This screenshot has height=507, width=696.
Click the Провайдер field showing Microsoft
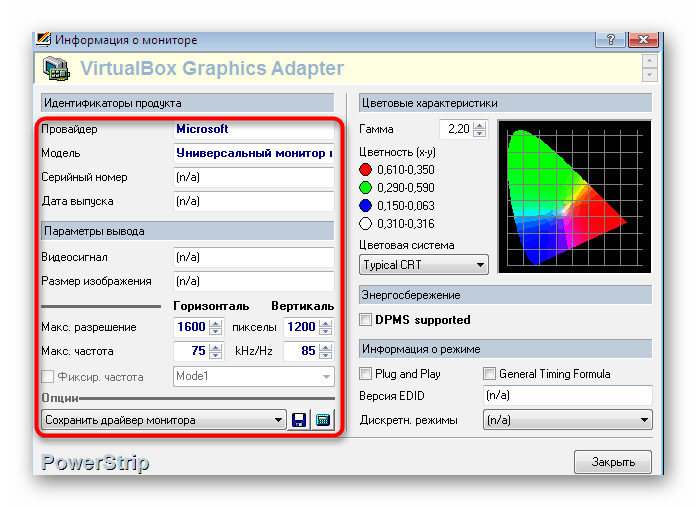tap(254, 129)
